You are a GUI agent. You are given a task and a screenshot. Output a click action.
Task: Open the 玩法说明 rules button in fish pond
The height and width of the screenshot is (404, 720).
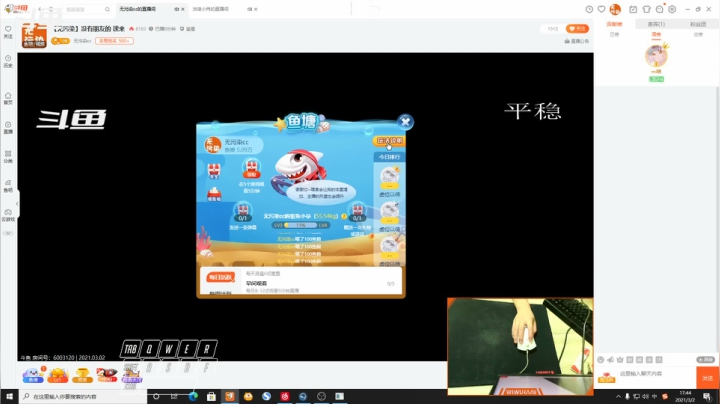pyautogui.click(x=389, y=140)
